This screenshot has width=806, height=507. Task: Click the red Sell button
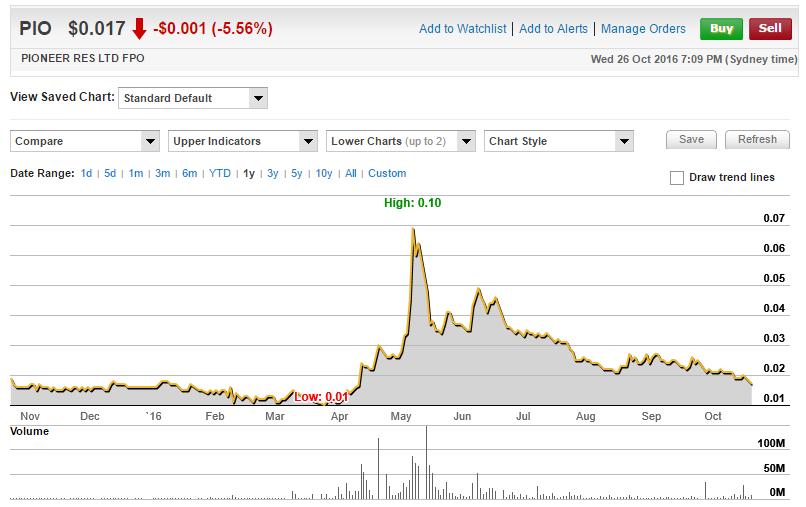[770, 28]
